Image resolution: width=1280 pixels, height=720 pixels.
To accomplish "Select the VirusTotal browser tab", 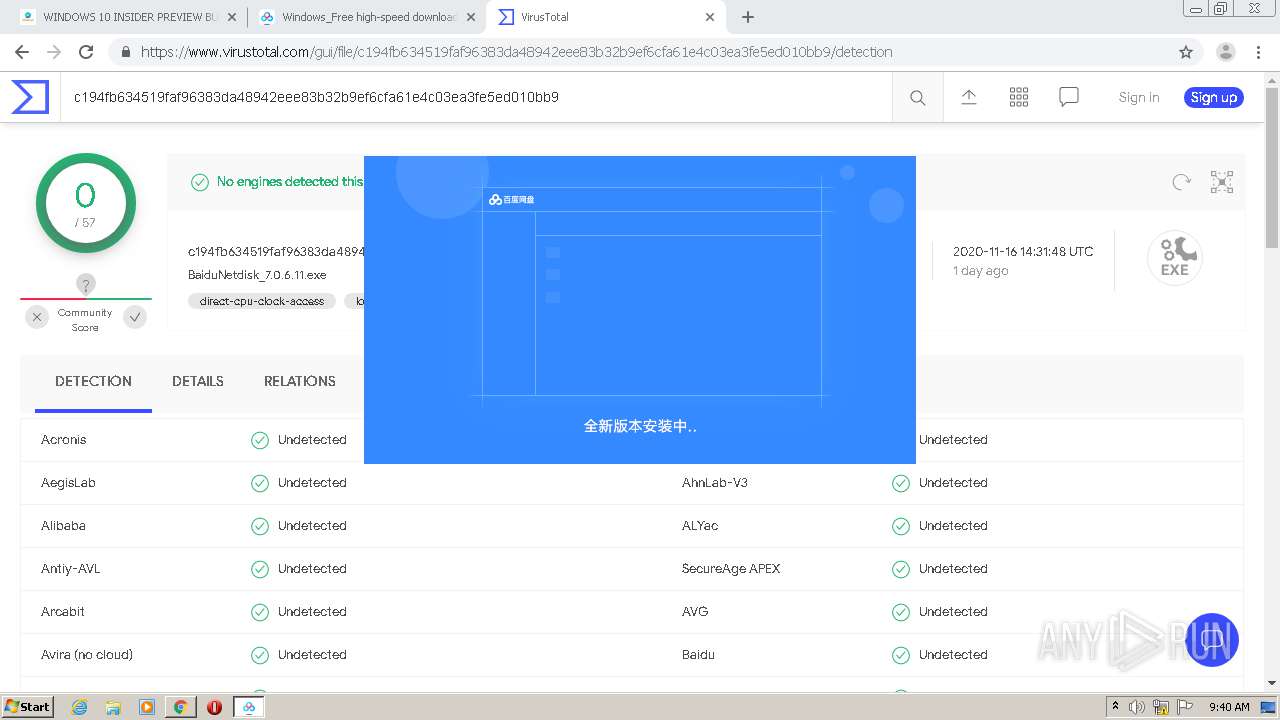I will 605,17.
